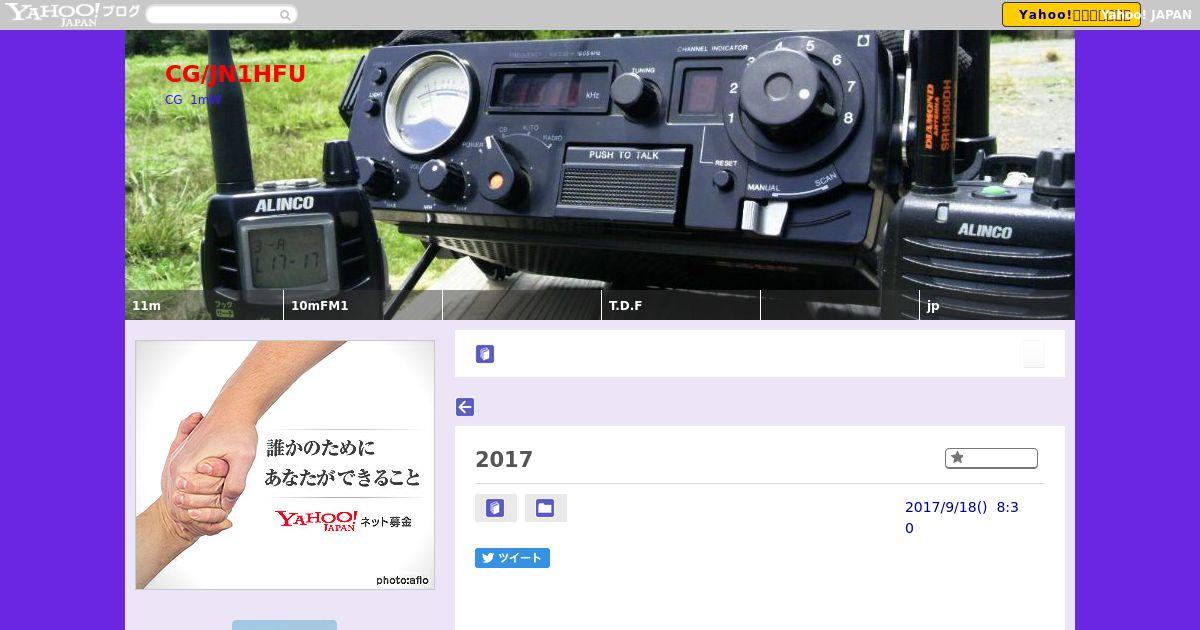Open the 2017 post title
This screenshot has width=1200, height=630.
point(504,459)
